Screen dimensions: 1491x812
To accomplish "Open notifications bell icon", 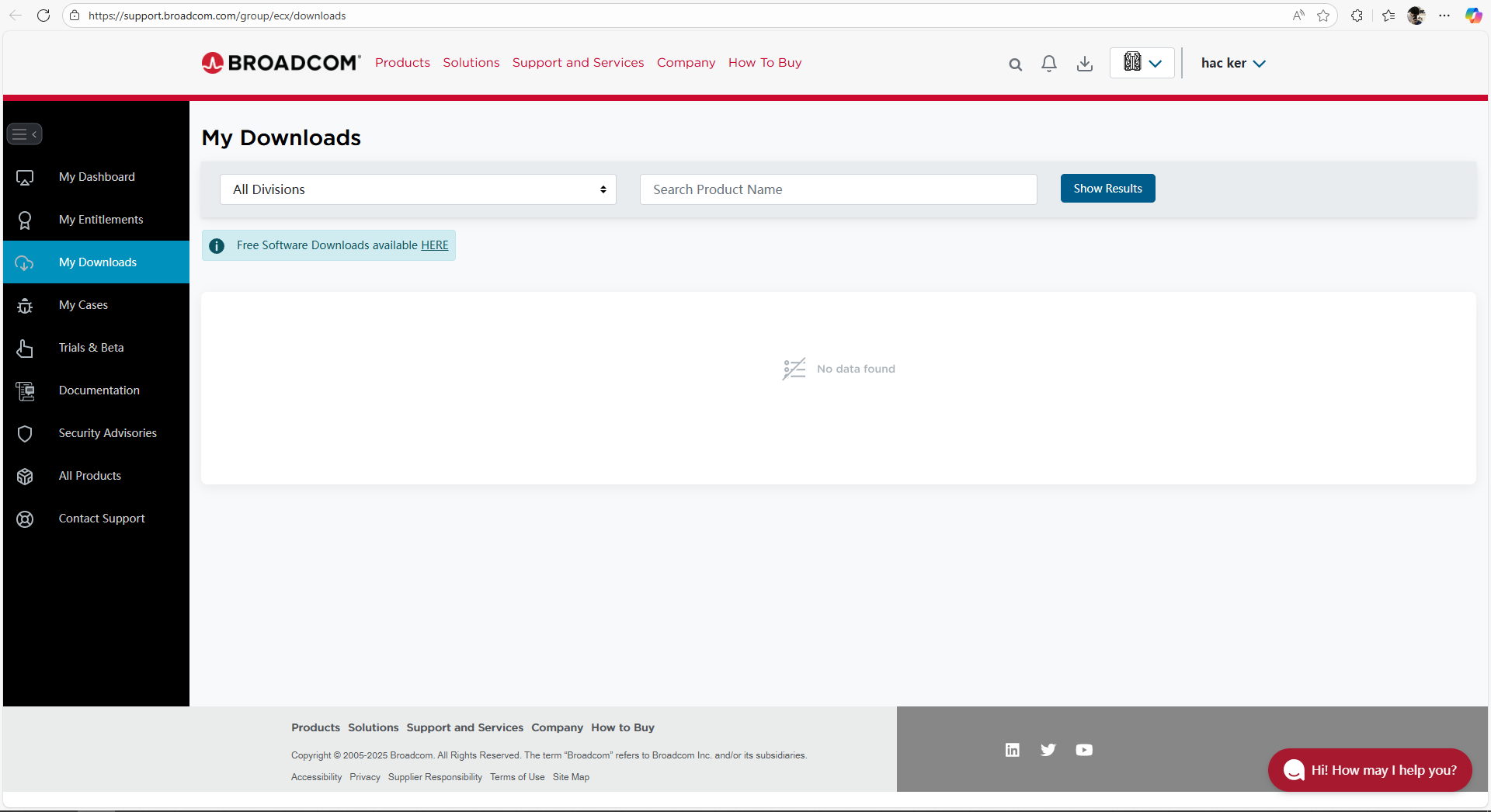I will point(1049,64).
